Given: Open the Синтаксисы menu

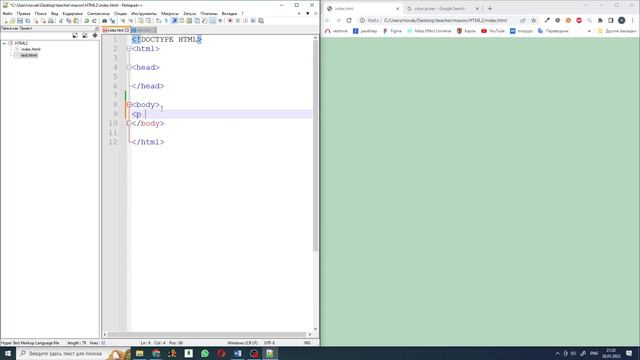Looking at the screenshot, I should [98, 13].
